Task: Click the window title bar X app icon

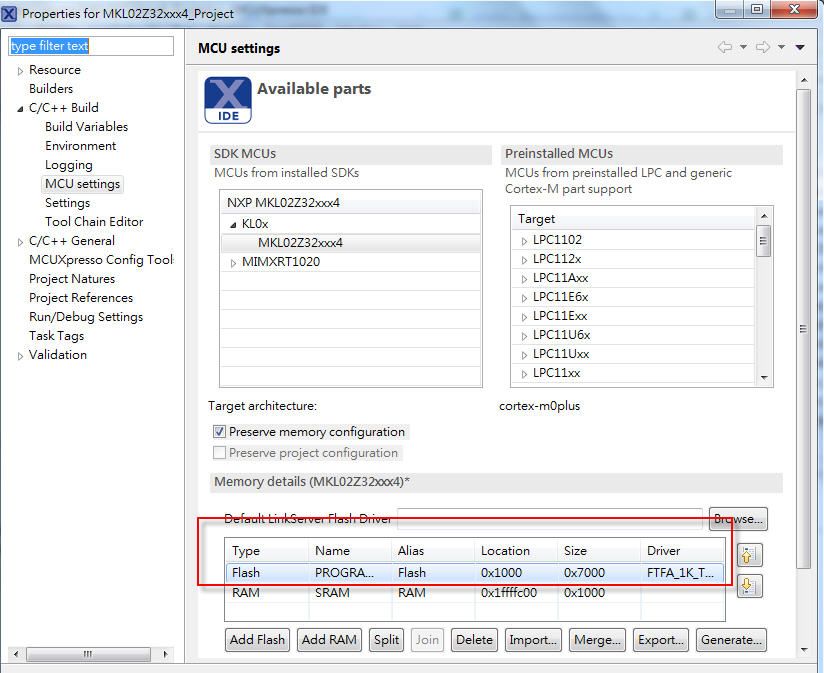Action: [x=9, y=13]
